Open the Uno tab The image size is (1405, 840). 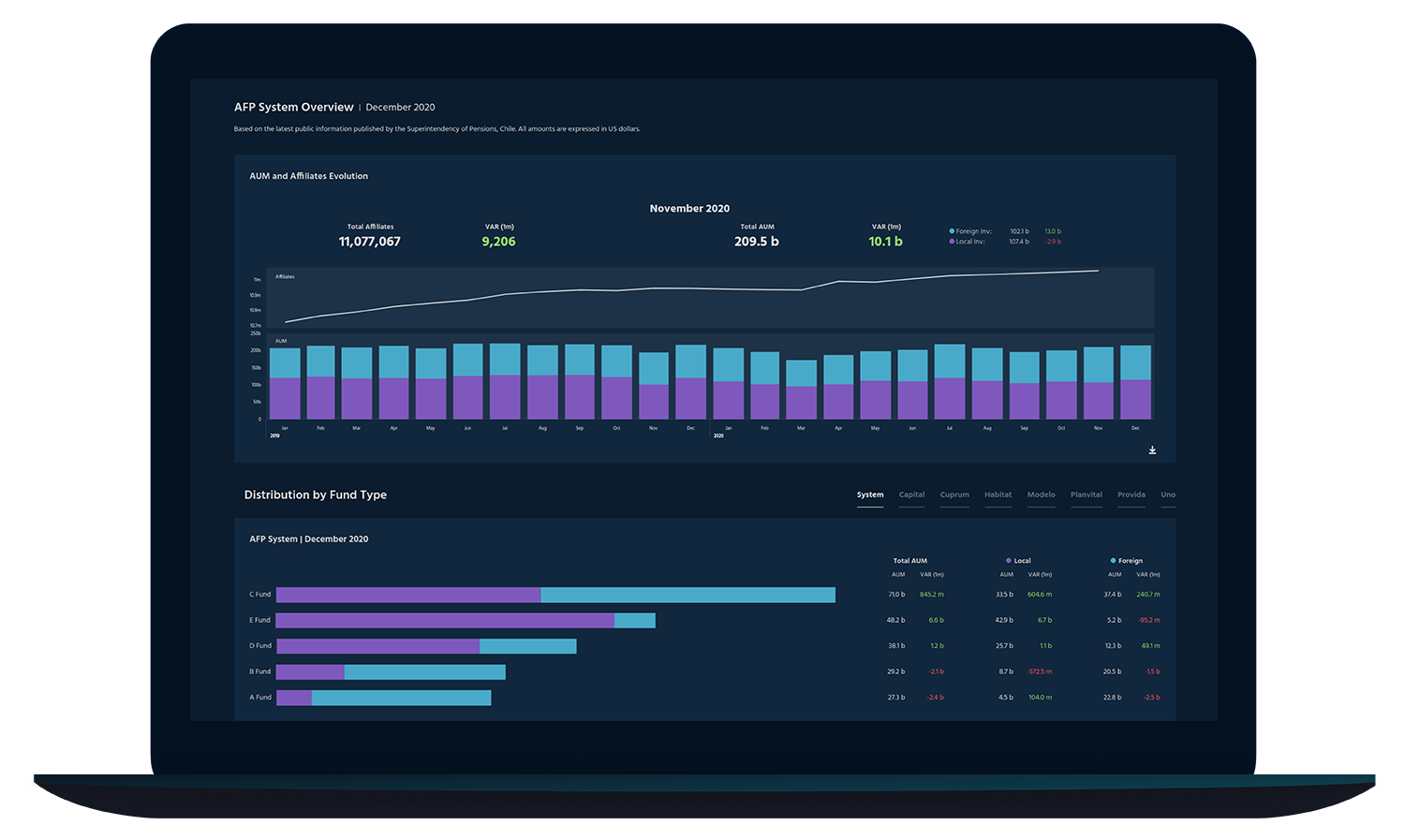pyautogui.click(x=1168, y=495)
